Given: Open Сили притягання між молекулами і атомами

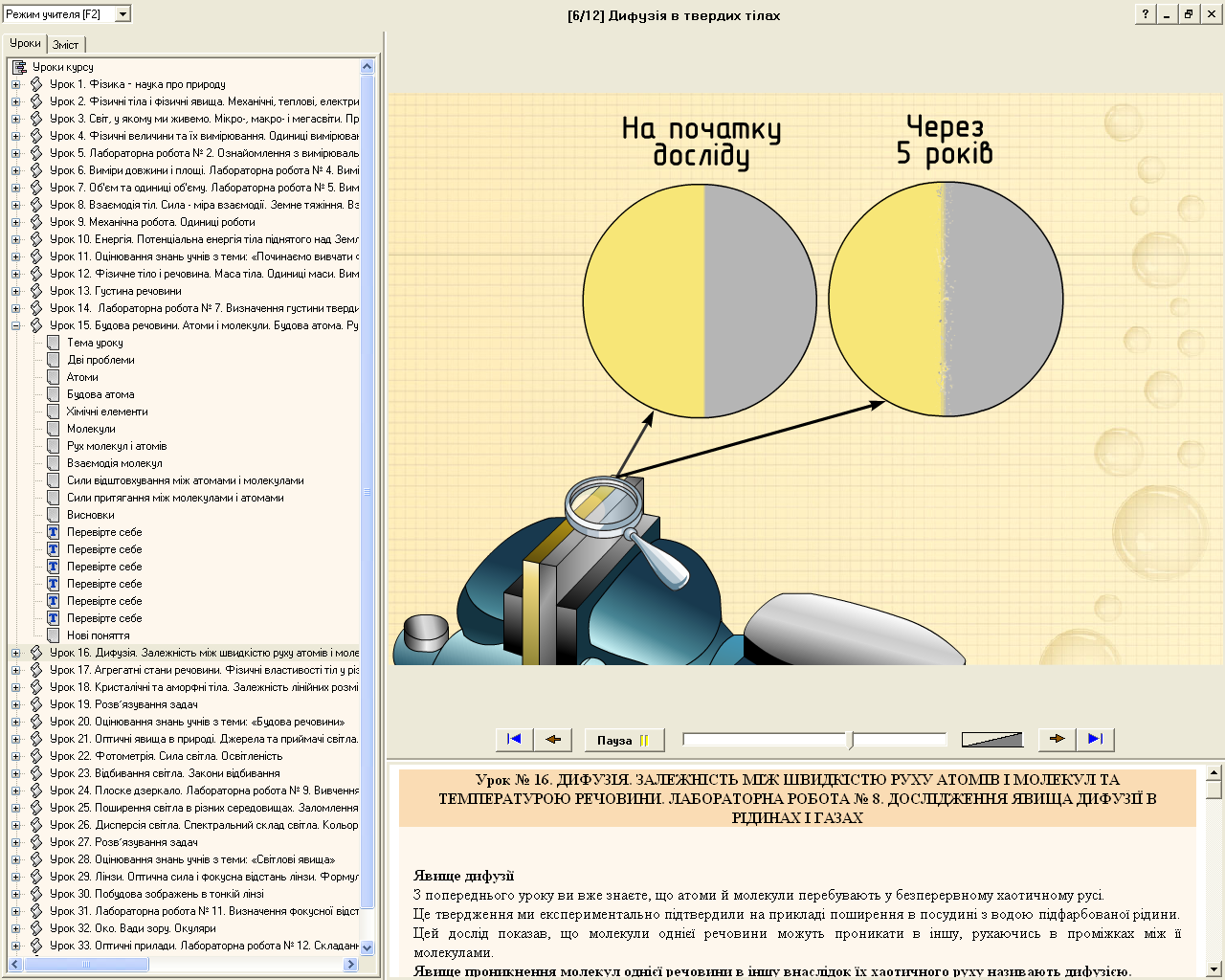Looking at the screenshot, I should [175, 498].
